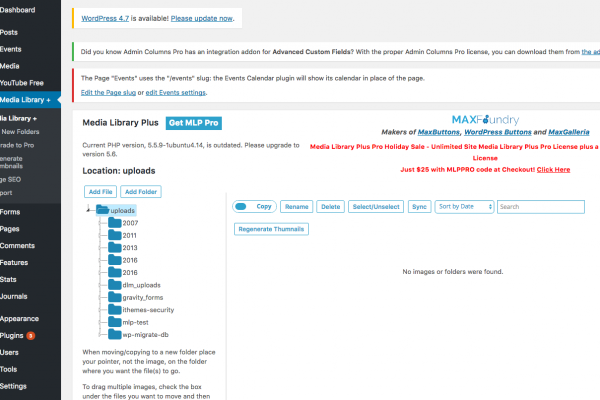Click the ithemes-security folder icon
Screen dimensions: 600x400
pyautogui.click(x=115, y=310)
